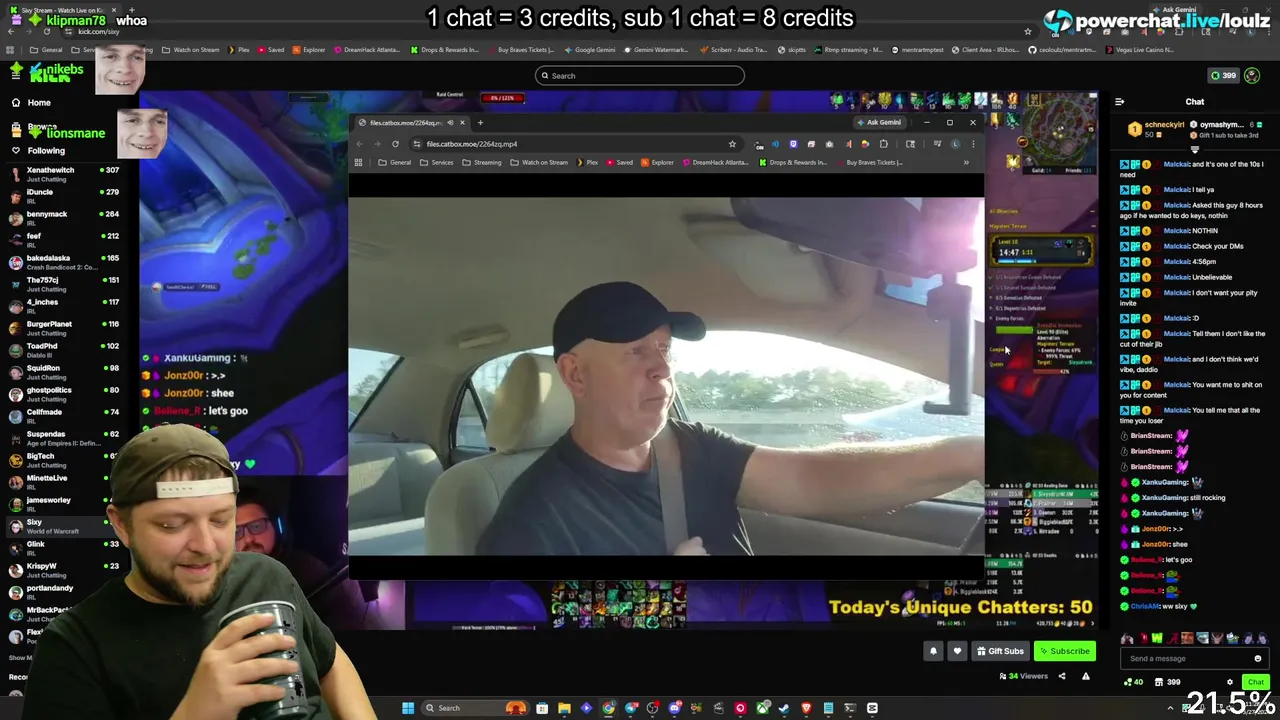Click the Home icon in Kick sidebar

(x=16, y=102)
